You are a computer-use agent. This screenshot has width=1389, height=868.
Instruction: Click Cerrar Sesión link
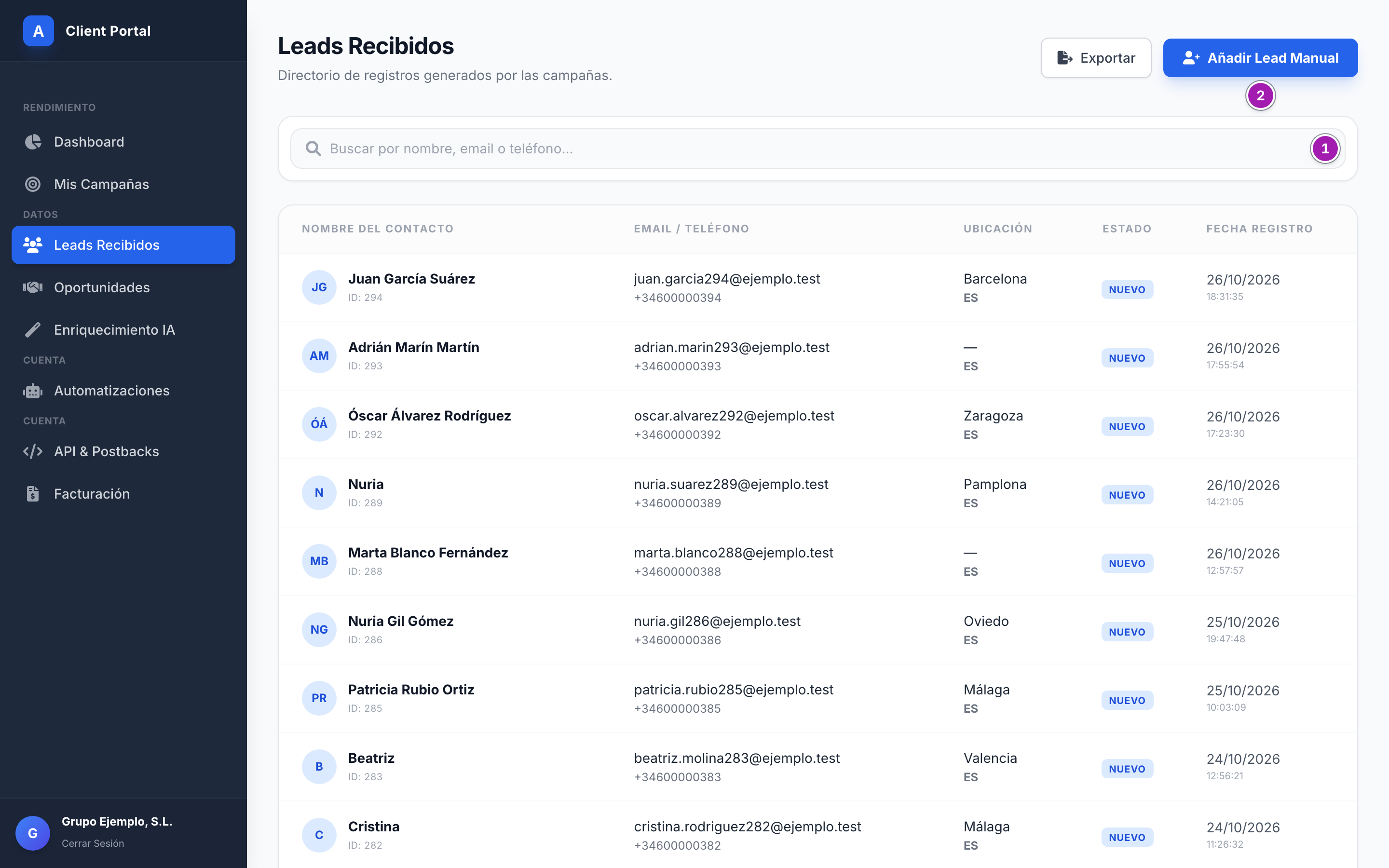(x=93, y=843)
